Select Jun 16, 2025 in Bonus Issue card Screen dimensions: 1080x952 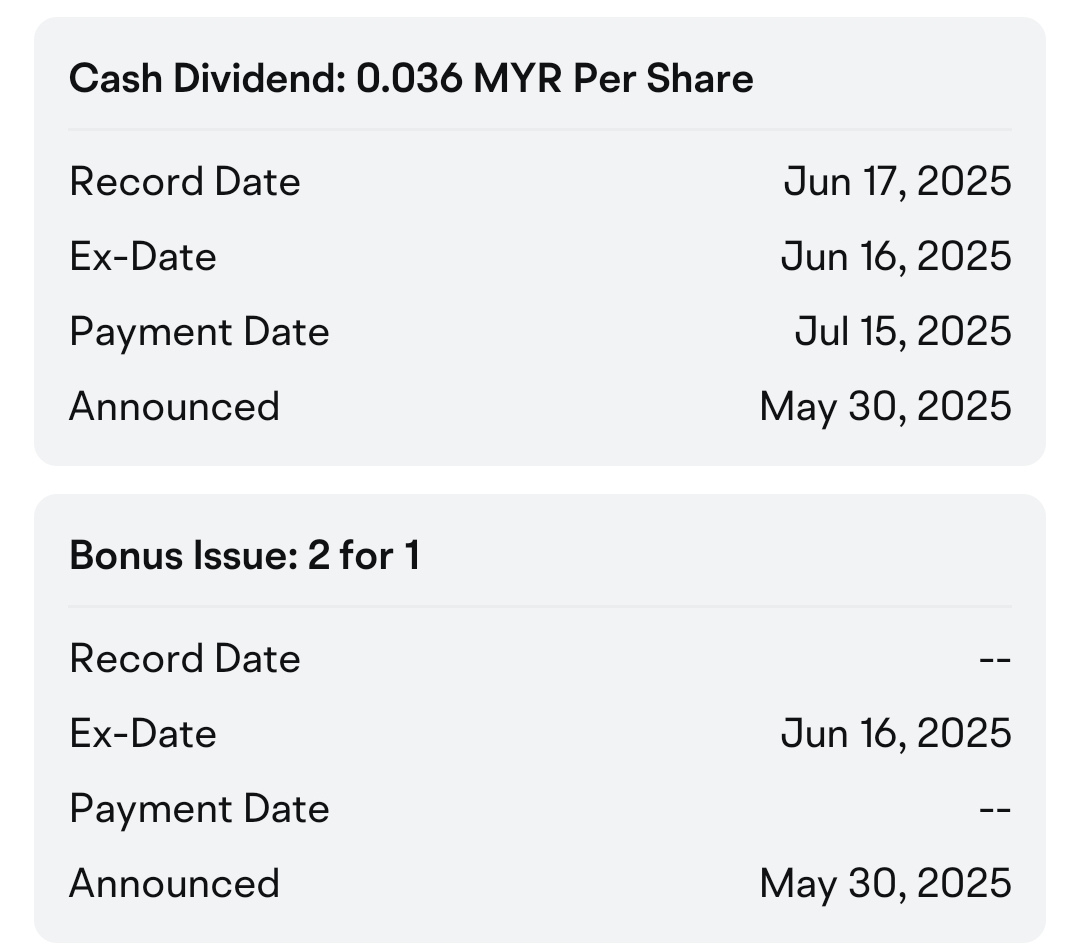(x=896, y=734)
